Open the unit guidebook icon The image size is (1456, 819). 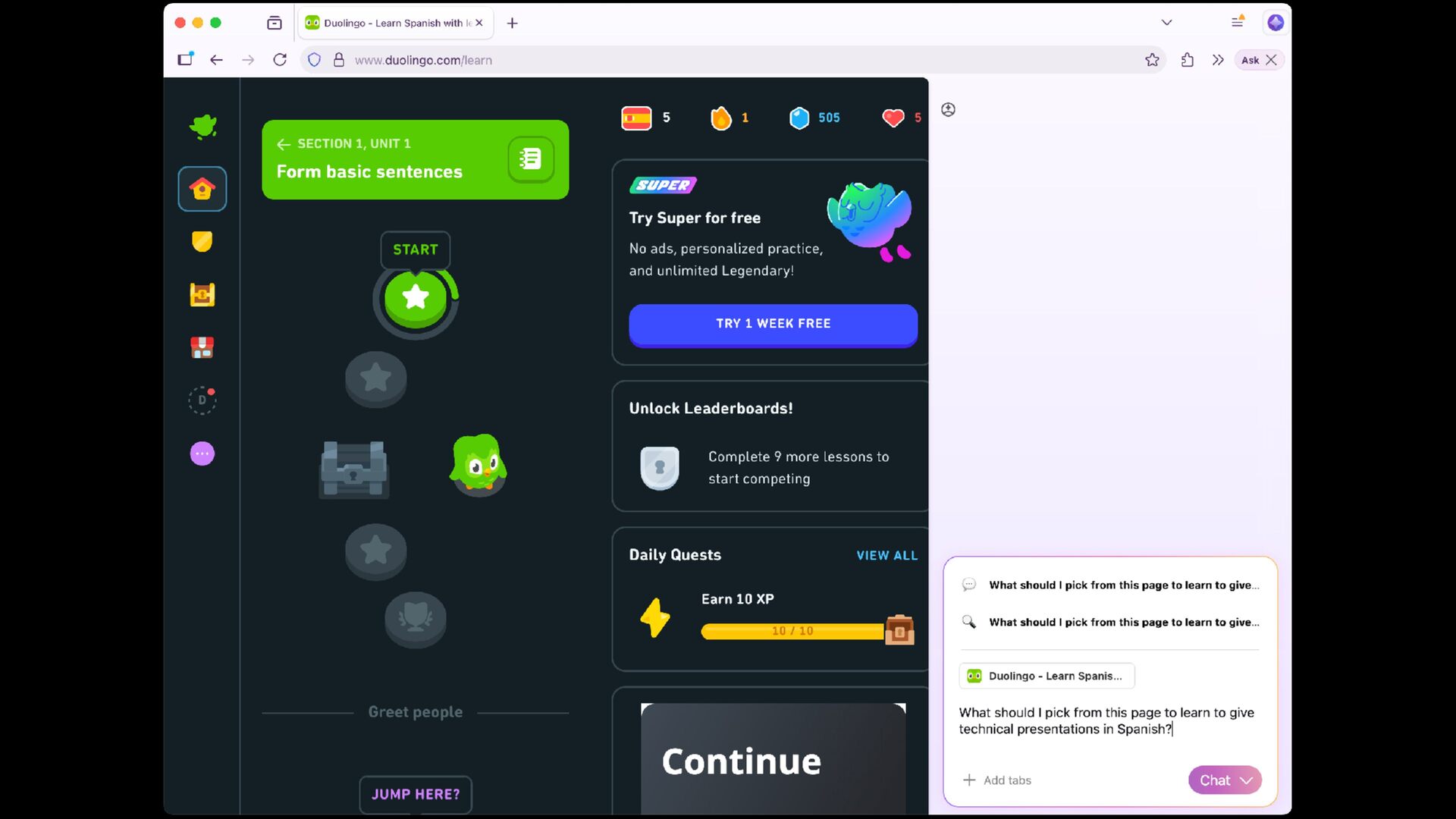530,159
